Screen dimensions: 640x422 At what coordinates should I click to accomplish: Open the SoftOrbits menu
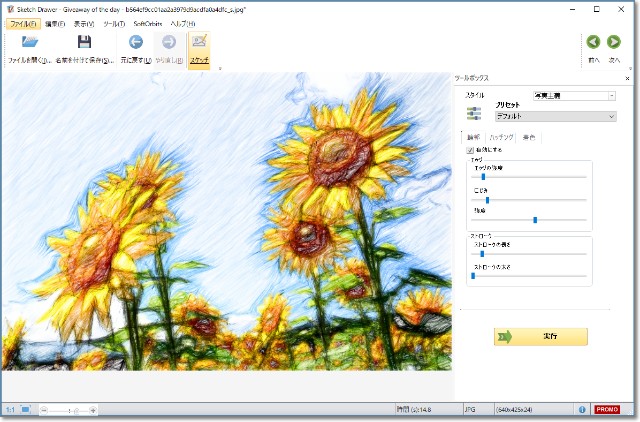(148, 23)
